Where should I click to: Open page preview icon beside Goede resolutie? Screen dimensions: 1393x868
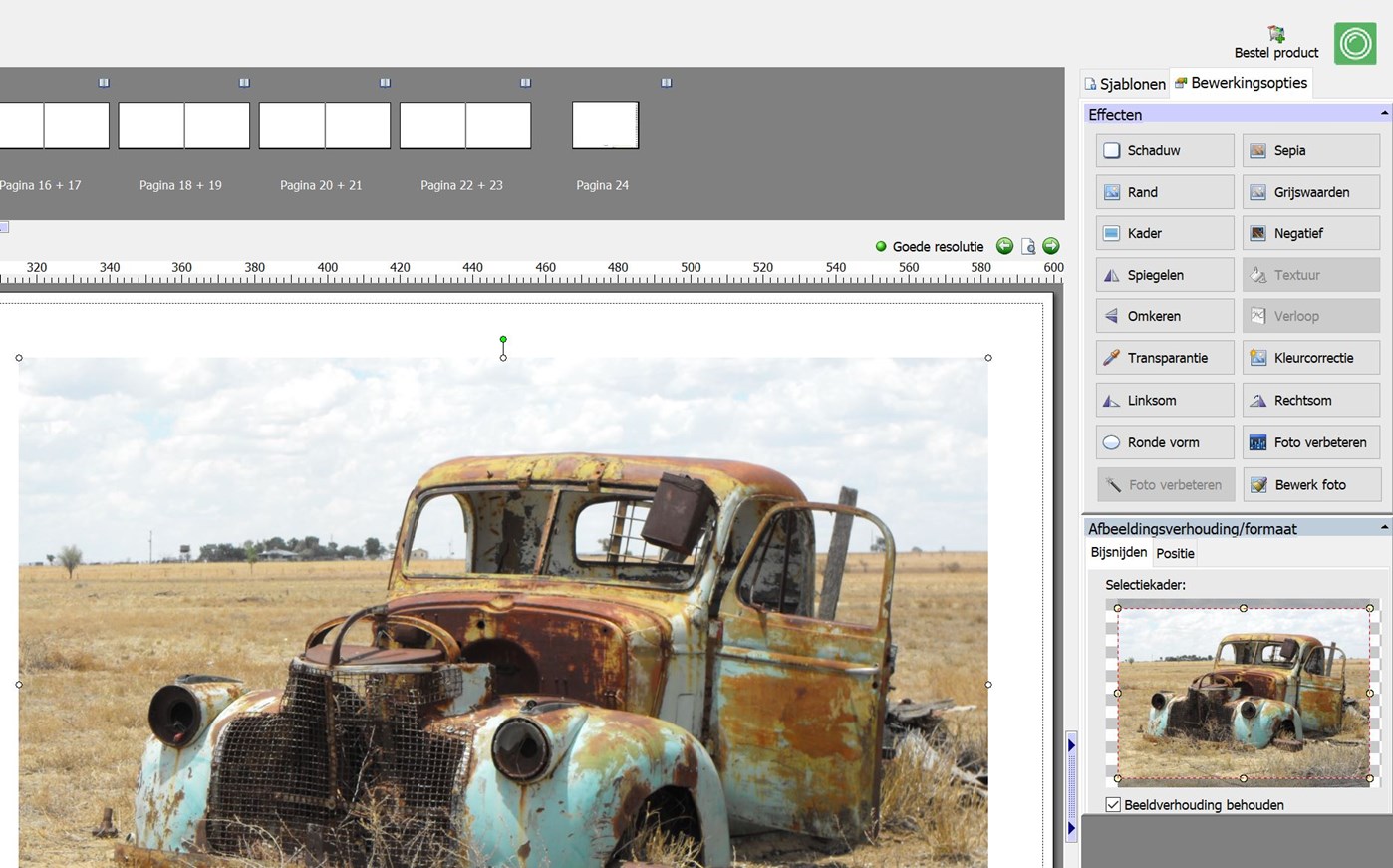tap(1028, 246)
